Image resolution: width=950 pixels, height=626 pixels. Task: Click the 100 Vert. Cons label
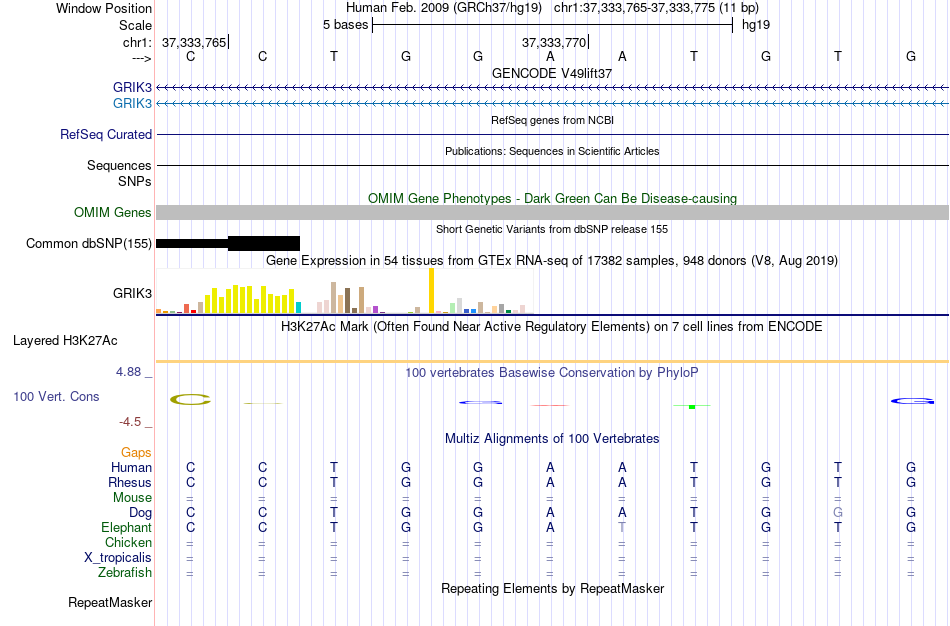coord(56,396)
